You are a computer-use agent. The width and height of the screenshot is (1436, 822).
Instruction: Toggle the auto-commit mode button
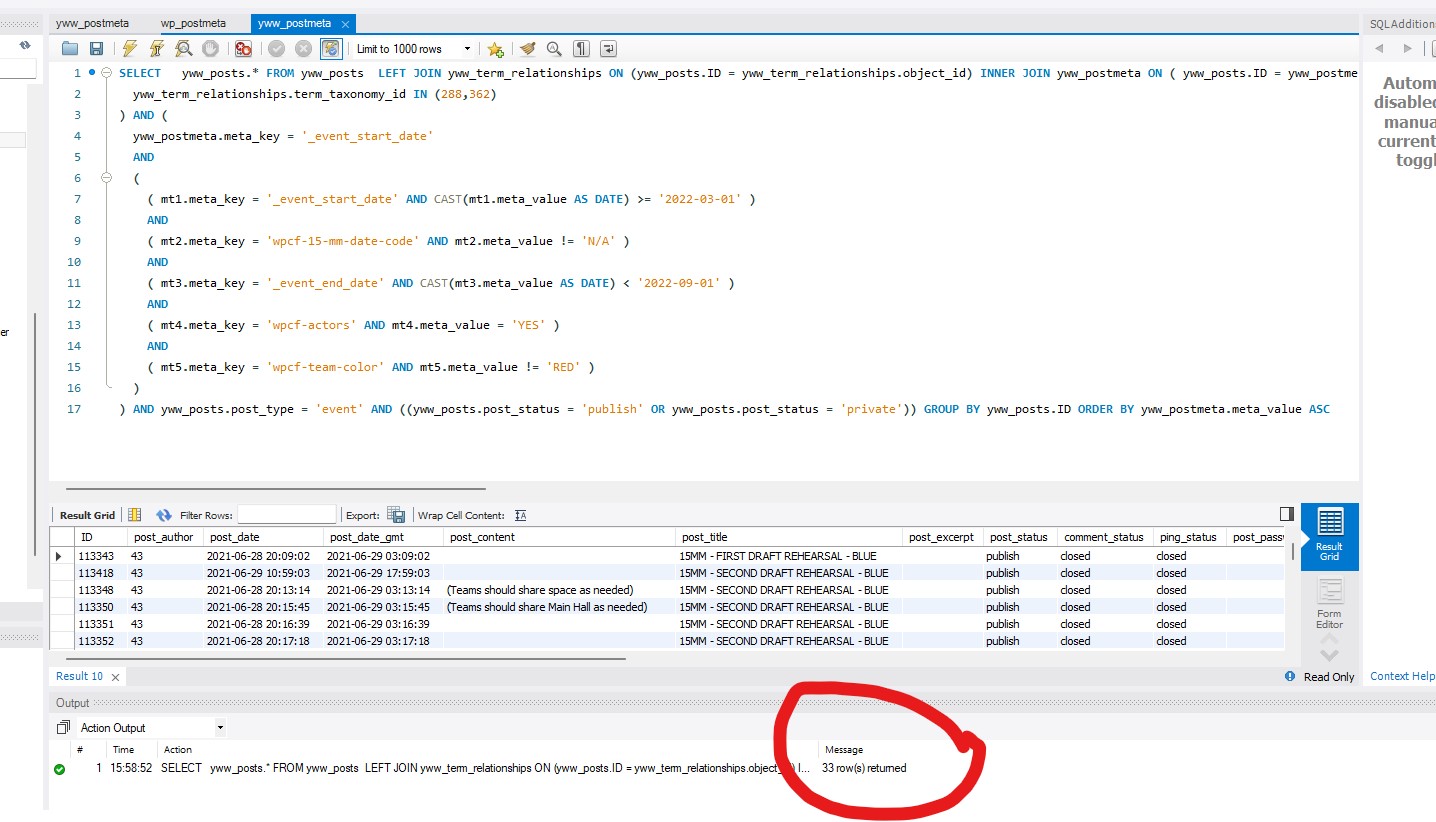[331, 49]
